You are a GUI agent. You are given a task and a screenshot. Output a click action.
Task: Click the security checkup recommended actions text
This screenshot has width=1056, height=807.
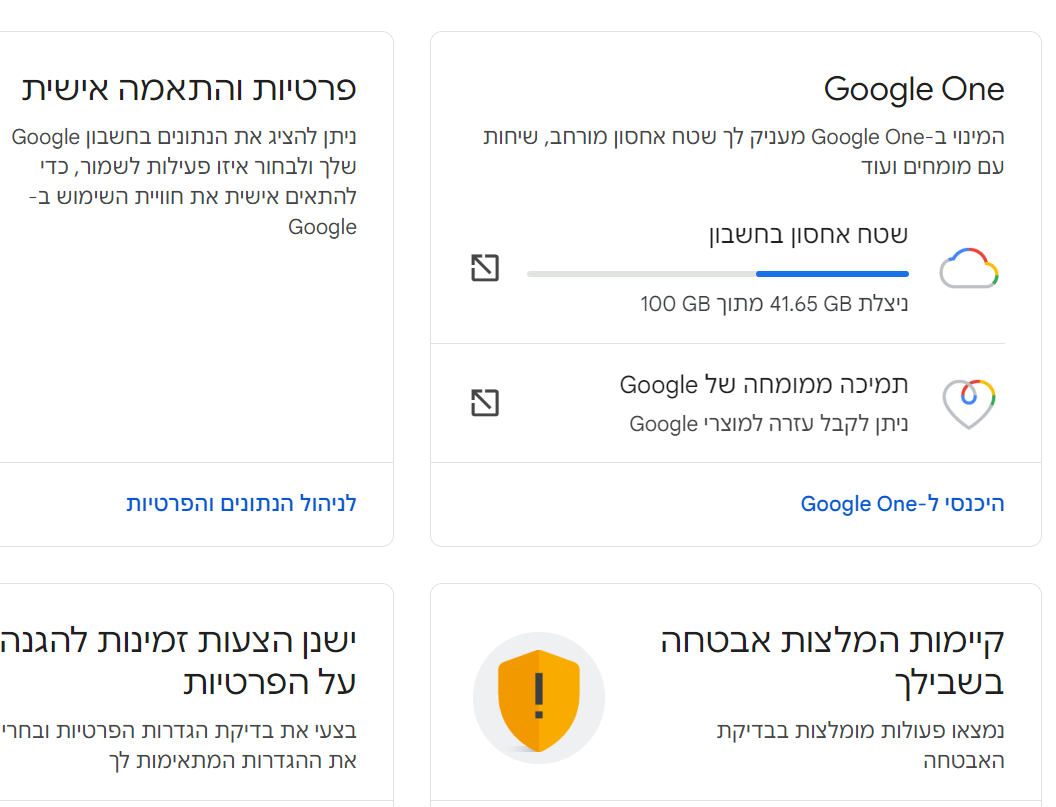860,745
